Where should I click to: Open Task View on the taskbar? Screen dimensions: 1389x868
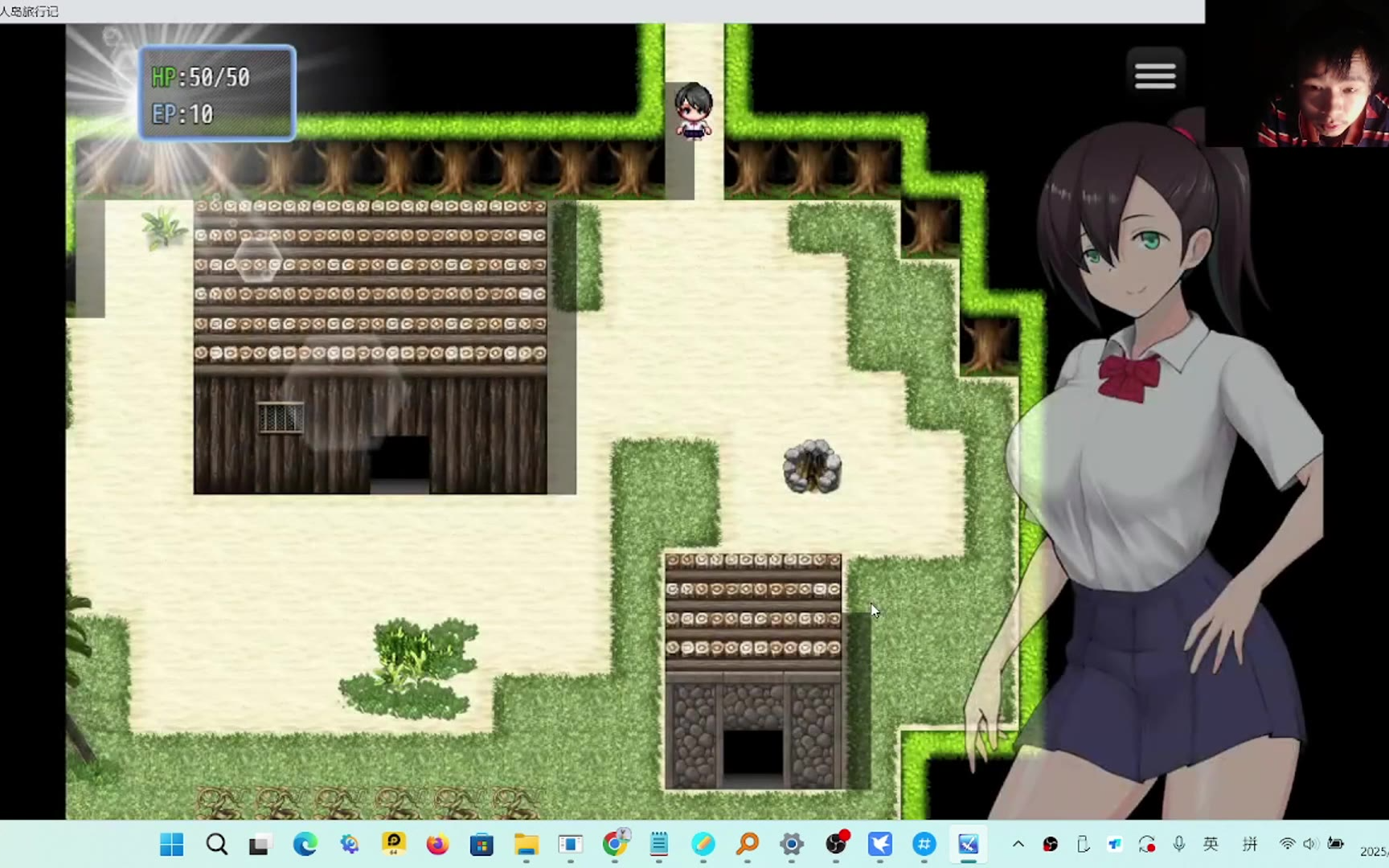tap(260, 844)
